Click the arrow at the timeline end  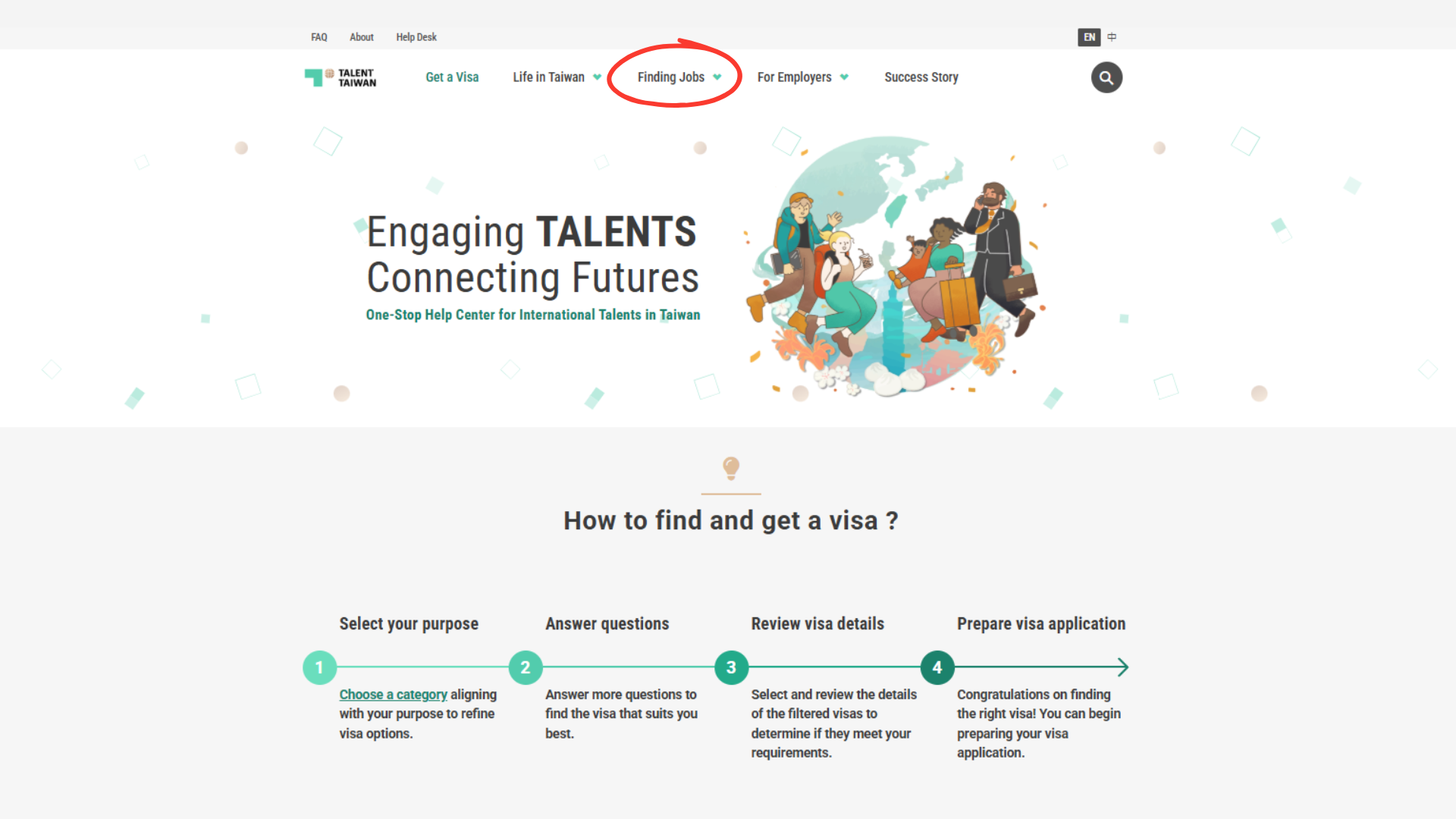click(1122, 667)
